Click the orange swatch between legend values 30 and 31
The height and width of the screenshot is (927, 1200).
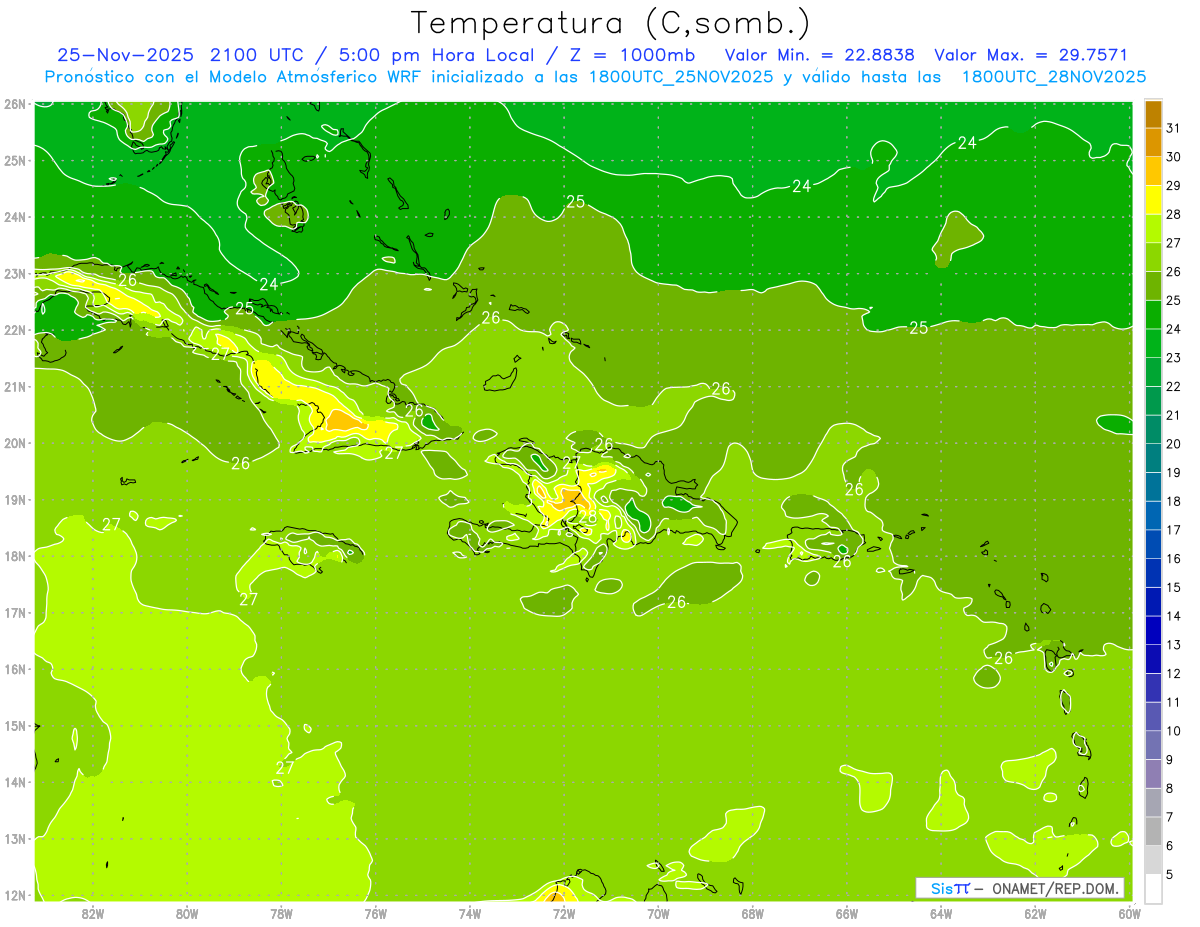pos(1153,142)
